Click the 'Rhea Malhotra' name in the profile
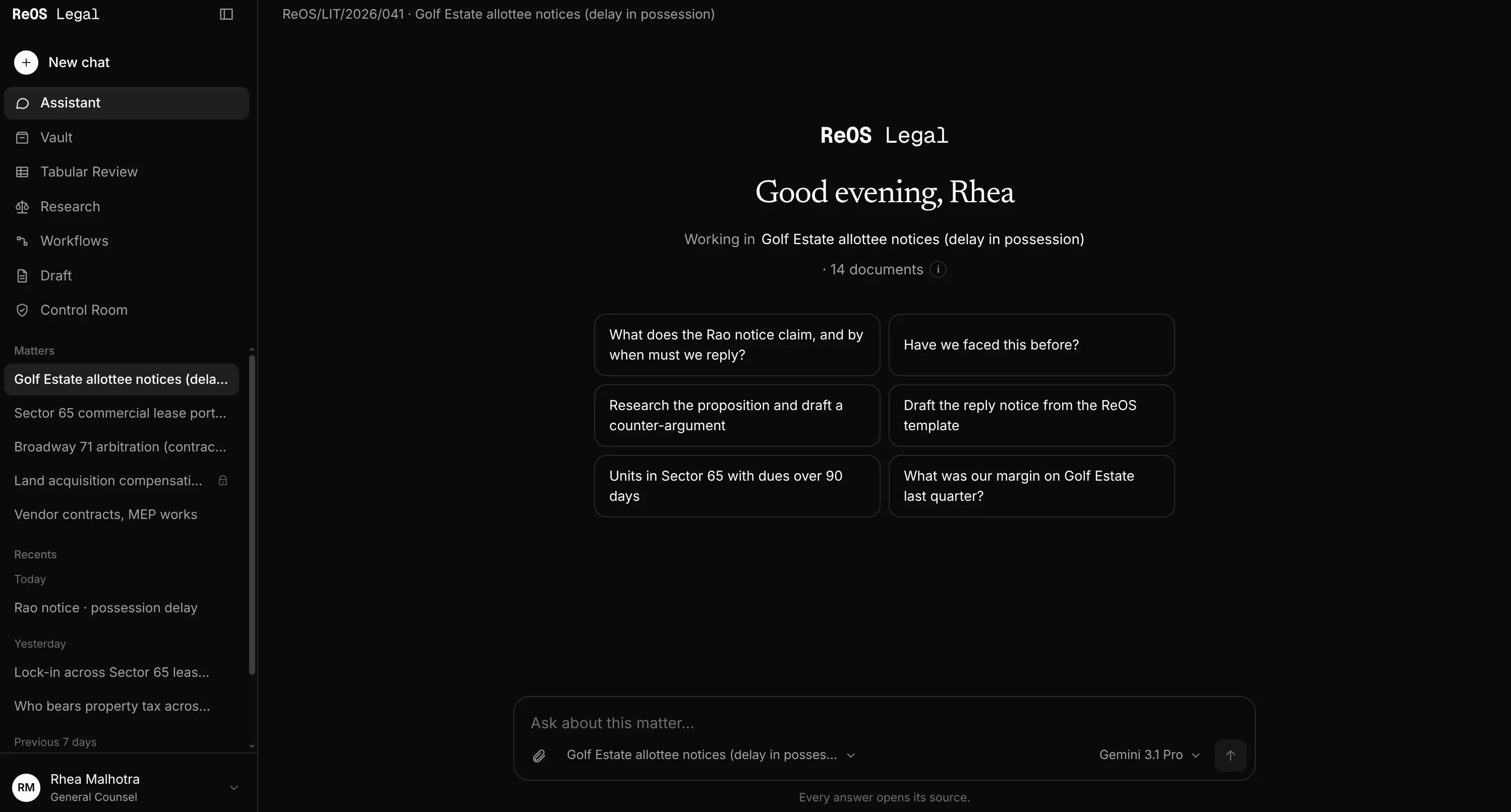The width and height of the screenshot is (1511, 812). pyautogui.click(x=95, y=779)
